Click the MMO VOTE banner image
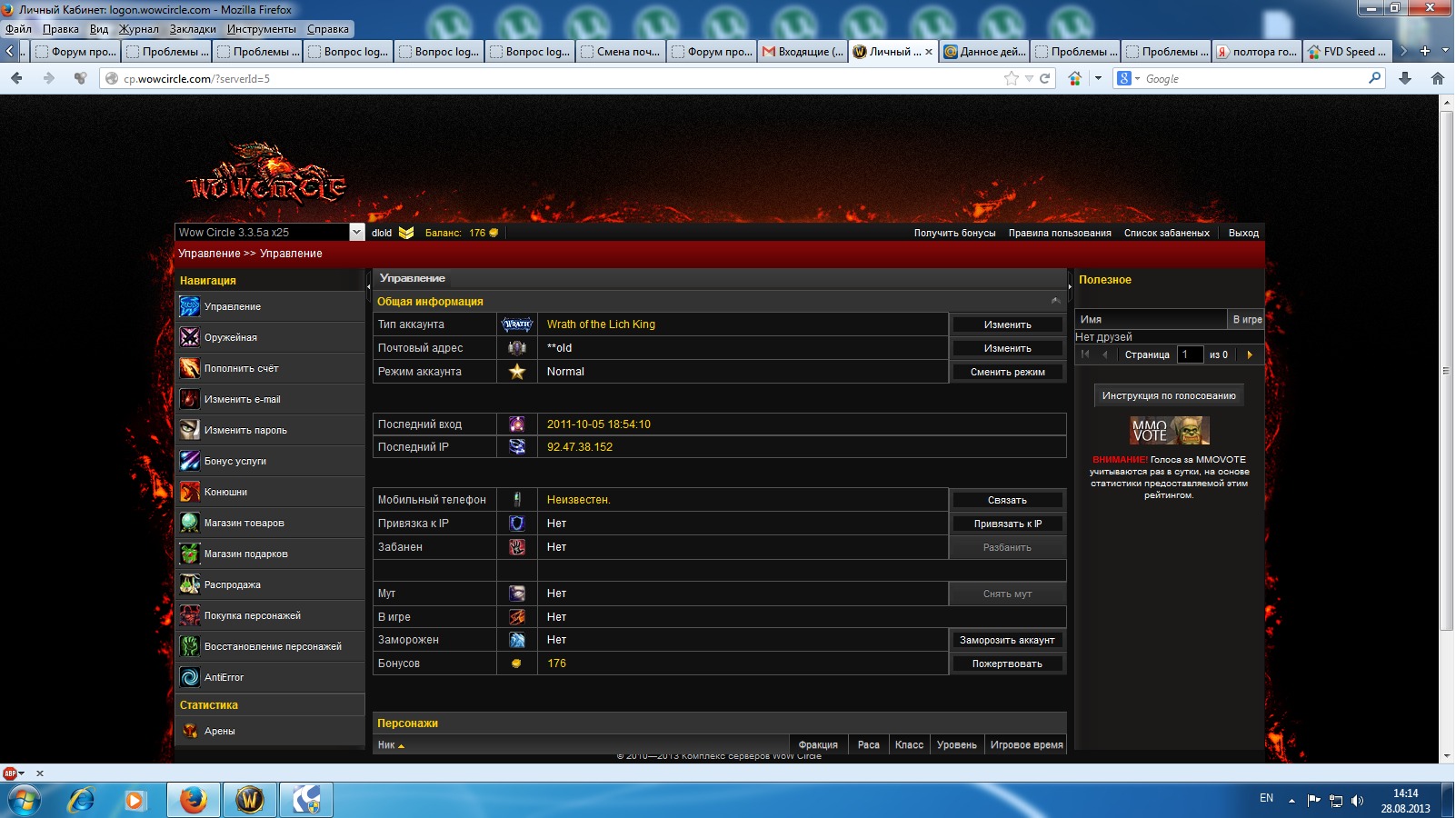This screenshot has width=1456, height=818. click(x=1169, y=430)
